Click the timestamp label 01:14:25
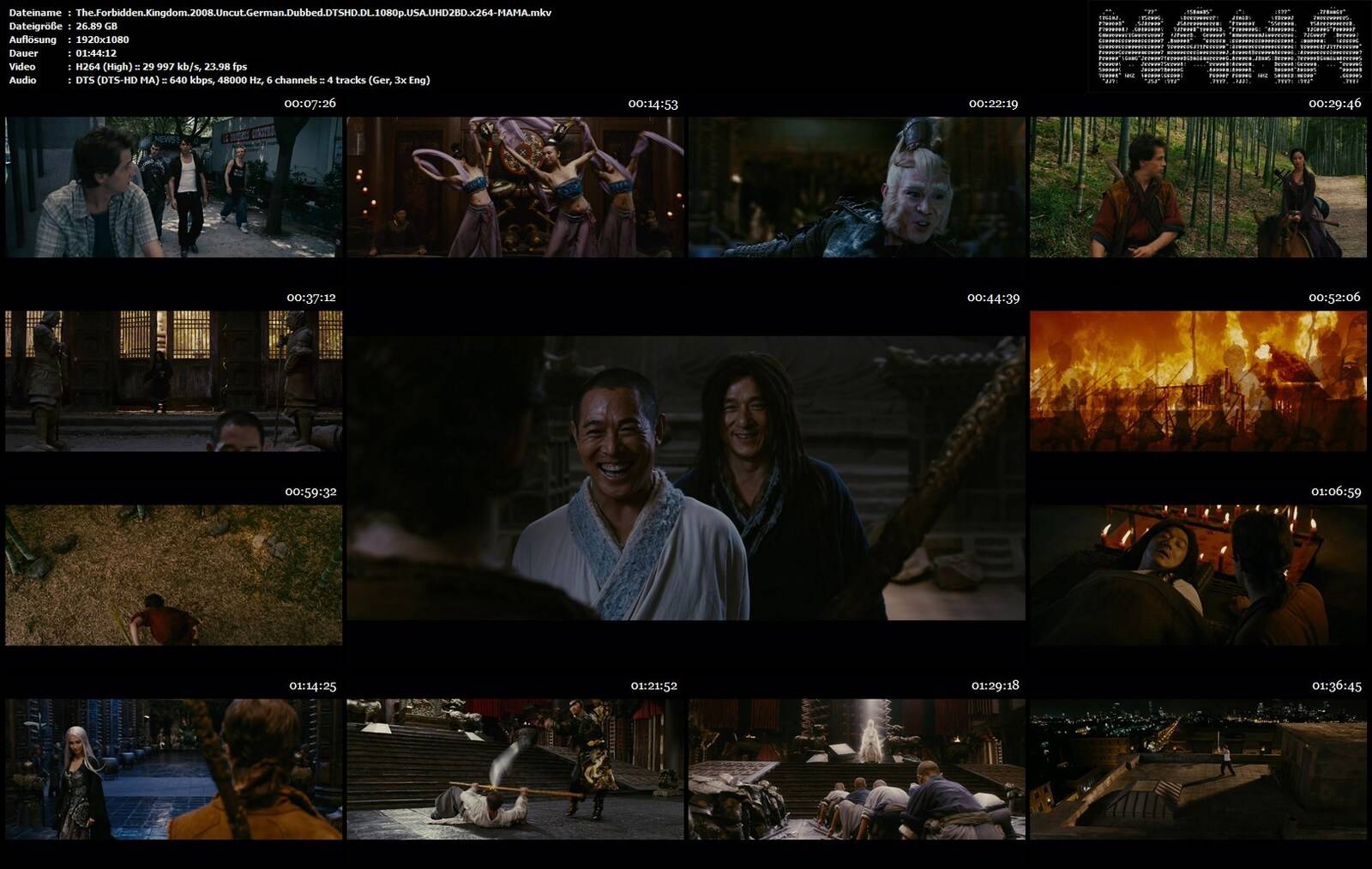This screenshot has height=869, width=1372. tap(312, 685)
